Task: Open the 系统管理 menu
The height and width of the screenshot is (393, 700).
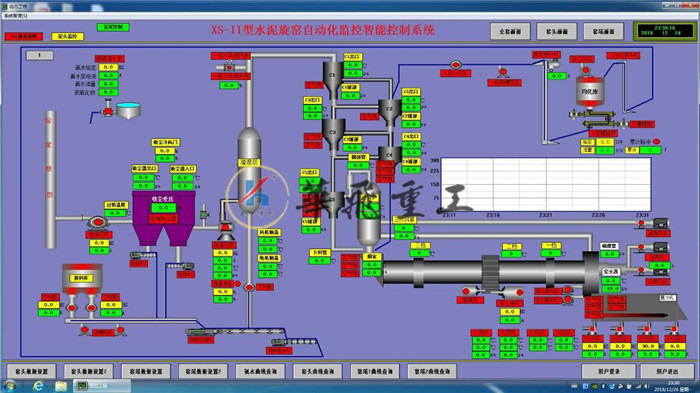Action: tap(16, 16)
